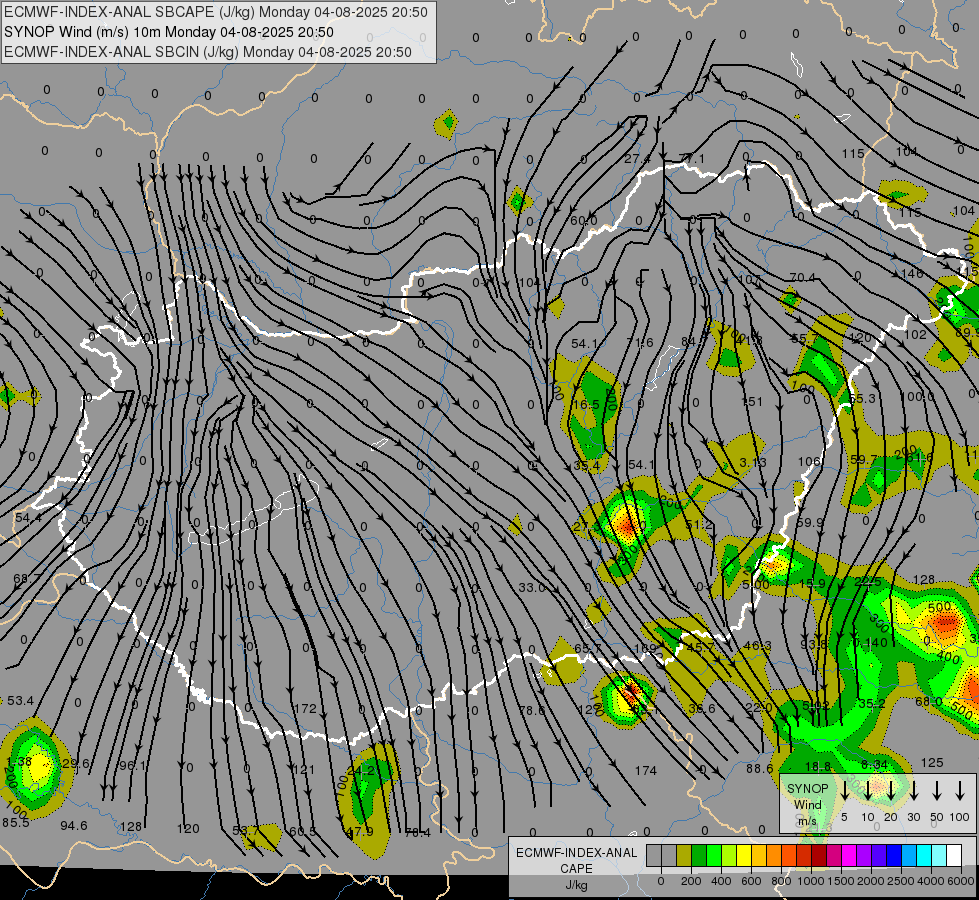Click the map value 68.0

coord(928,701)
